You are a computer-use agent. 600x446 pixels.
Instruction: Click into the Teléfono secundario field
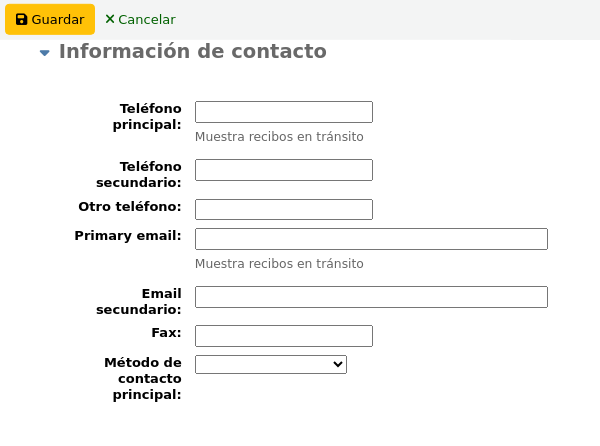283,170
